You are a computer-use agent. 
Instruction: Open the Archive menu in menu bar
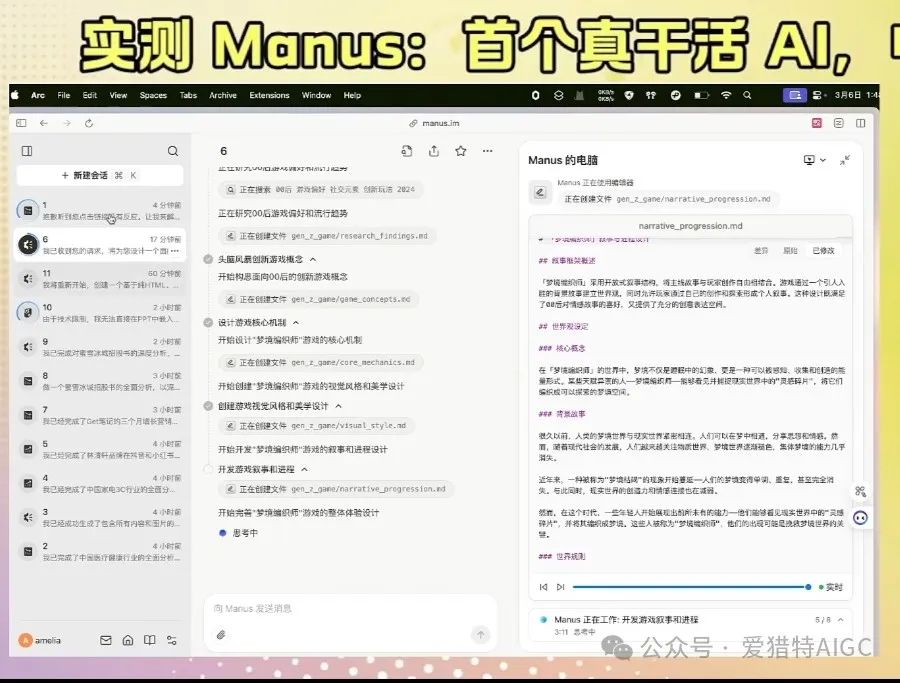pos(223,95)
